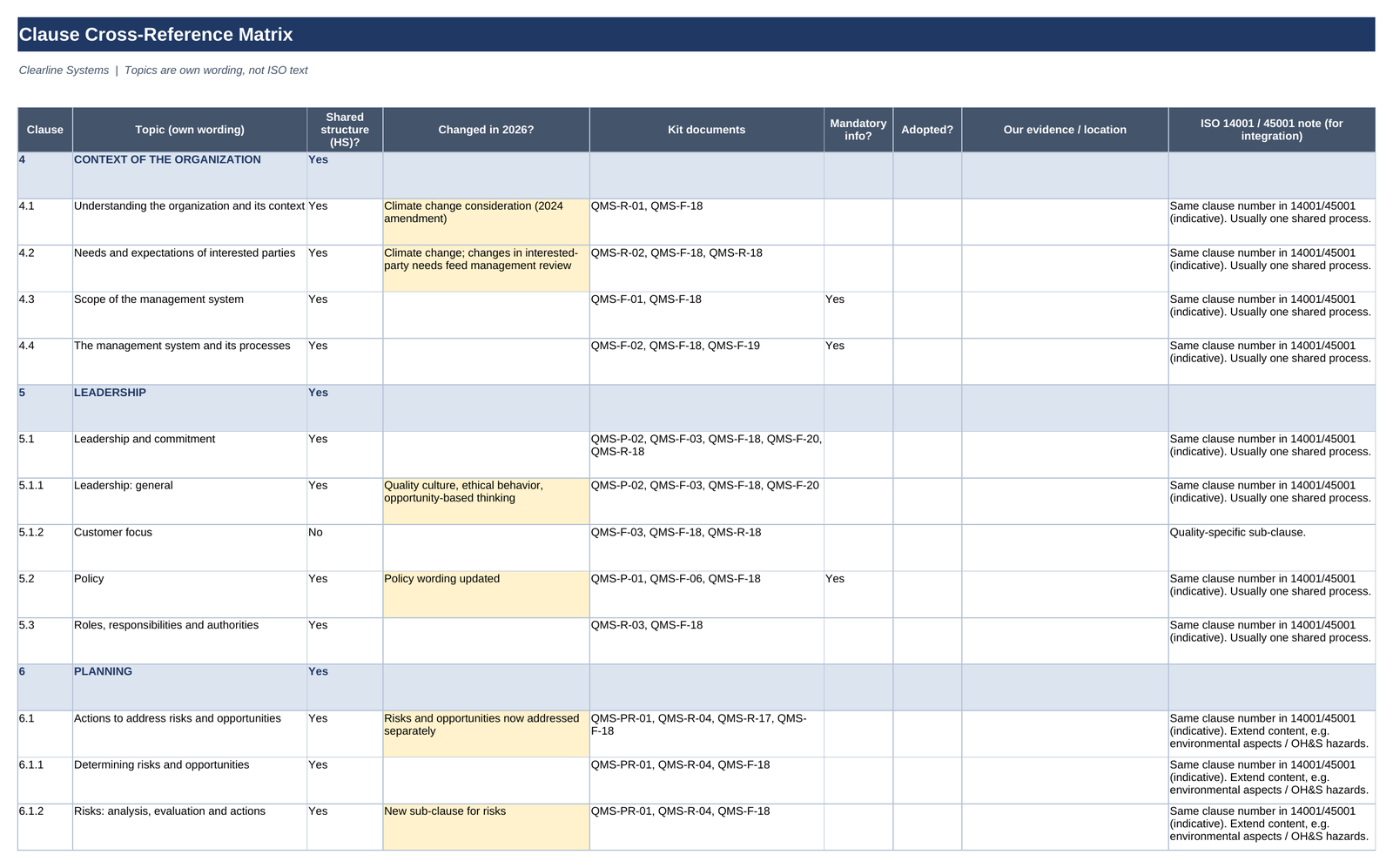
Task: Click "Risks and opportunities now addressed separately" cell
Action: (486, 734)
